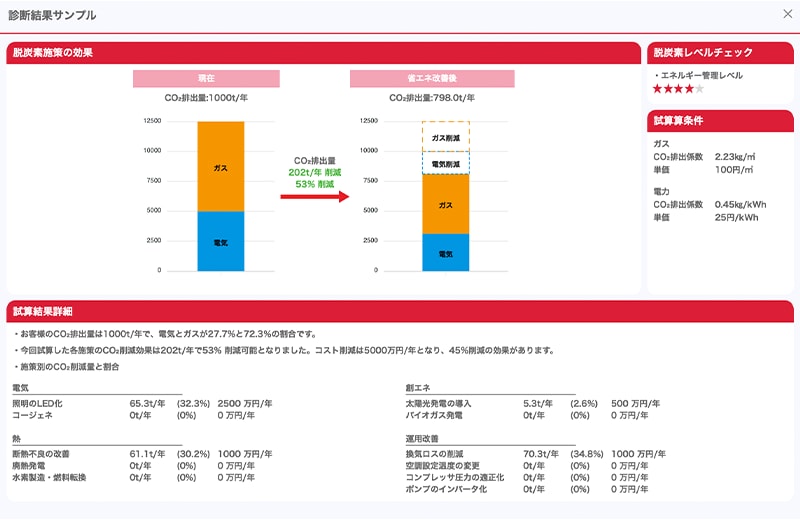Close the 診断結果サンプル dialog
Screen dimensions: 800x520
tap(788, 14)
